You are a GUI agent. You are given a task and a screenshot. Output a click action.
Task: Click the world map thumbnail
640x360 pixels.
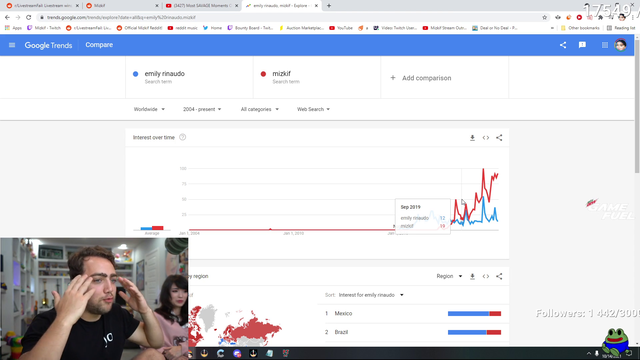pos(235,326)
